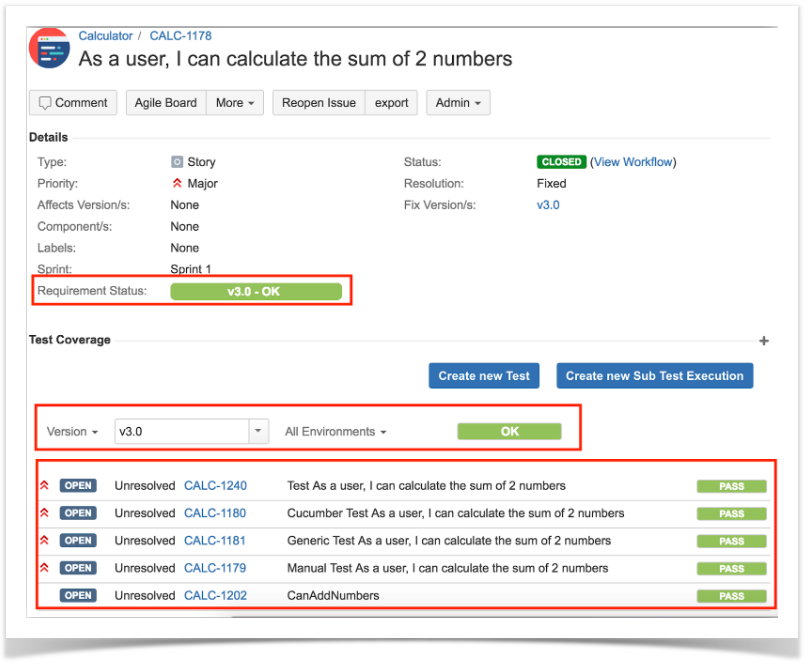
Task: Click the plus icon in Test Coverage
Action: (x=764, y=341)
